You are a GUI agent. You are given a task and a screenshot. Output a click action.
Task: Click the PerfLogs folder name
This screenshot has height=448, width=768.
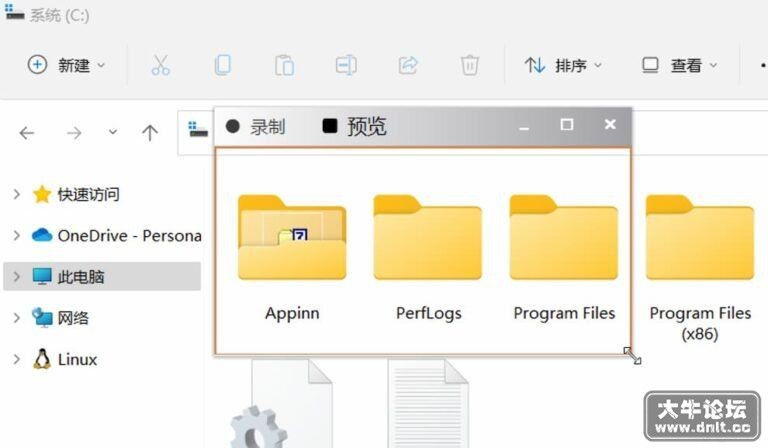[x=429, y=313]
